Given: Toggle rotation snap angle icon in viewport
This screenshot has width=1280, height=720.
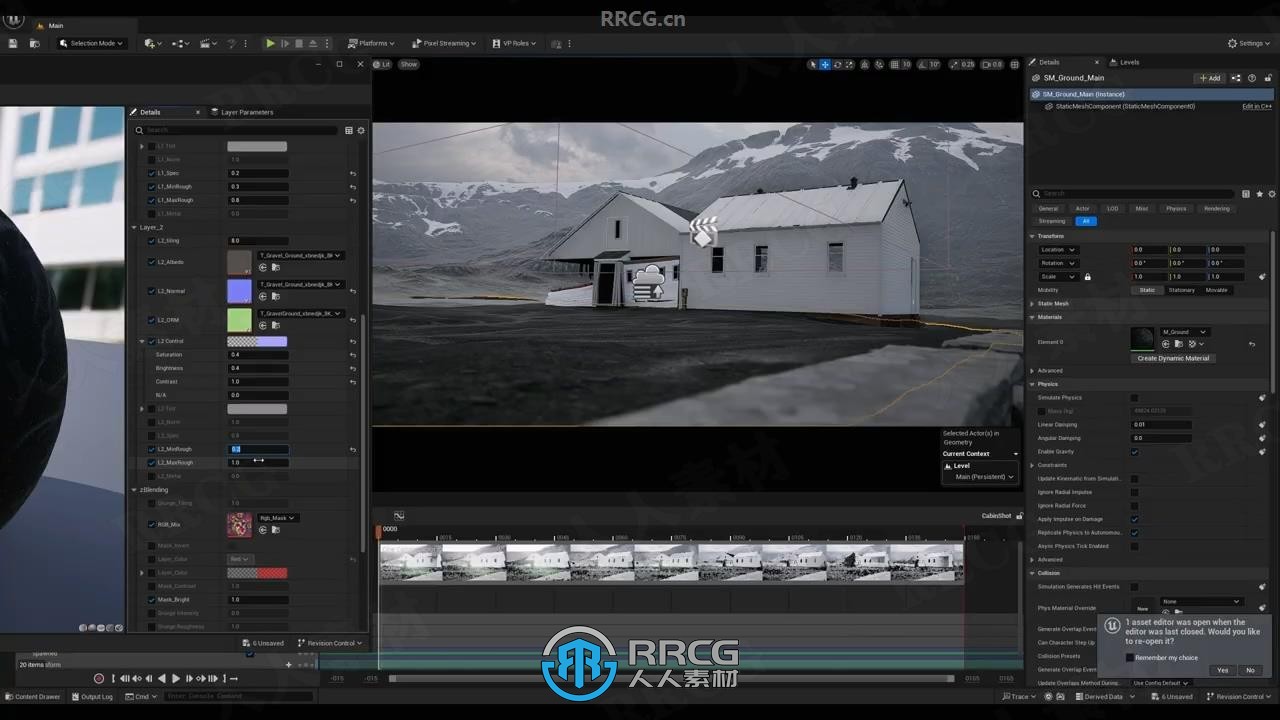Looking at the screenshot, I should (923, 64).
